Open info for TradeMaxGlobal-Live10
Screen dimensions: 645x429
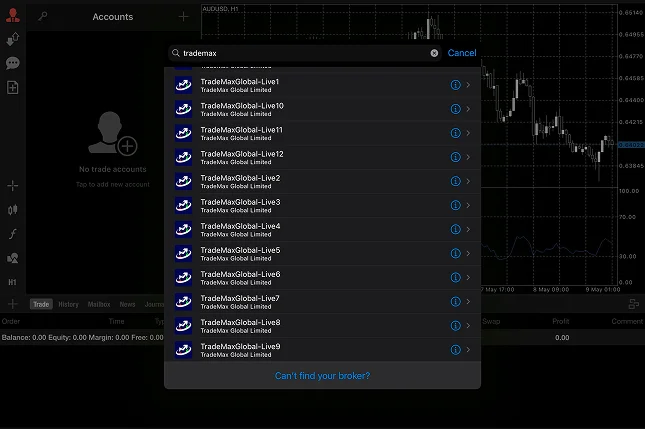tap(455, 109)
